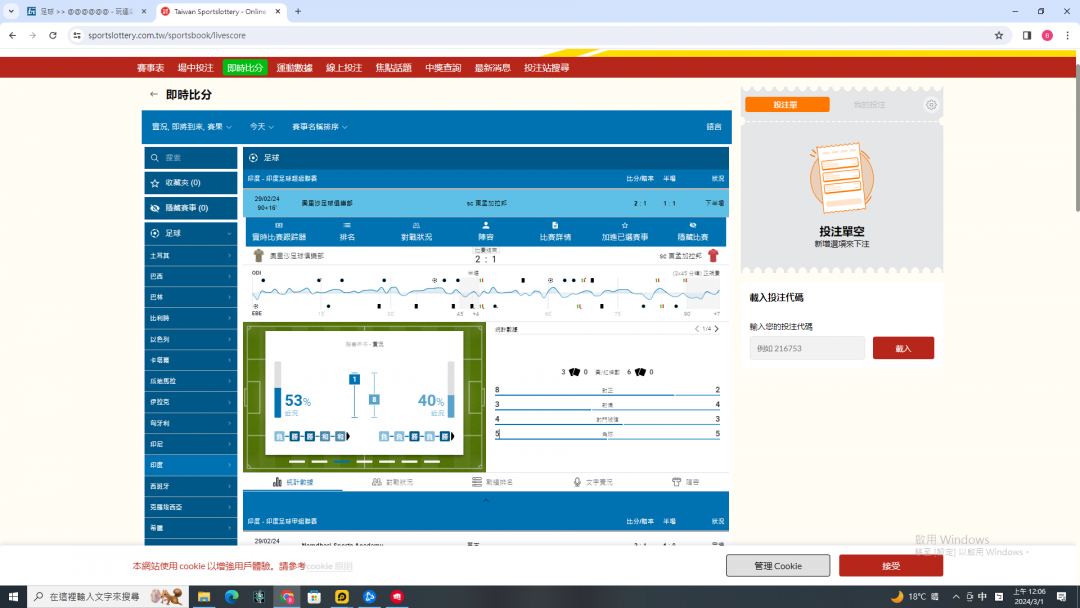Viewport: 1080px width, 608px height.
Task: Open a new browser tab
Action: [x=298, y=12]
